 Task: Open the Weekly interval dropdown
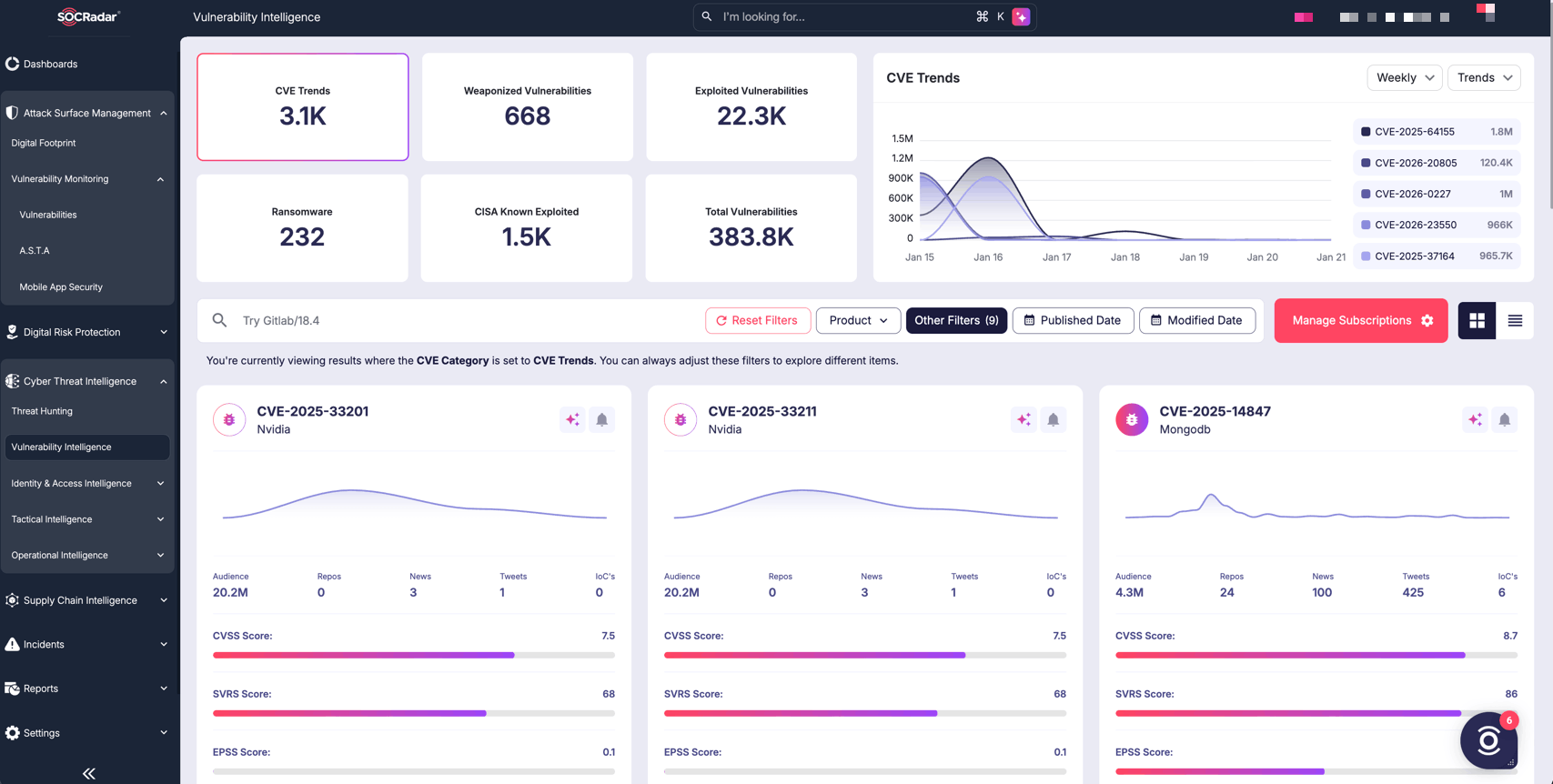click(x=1404, y=78)
